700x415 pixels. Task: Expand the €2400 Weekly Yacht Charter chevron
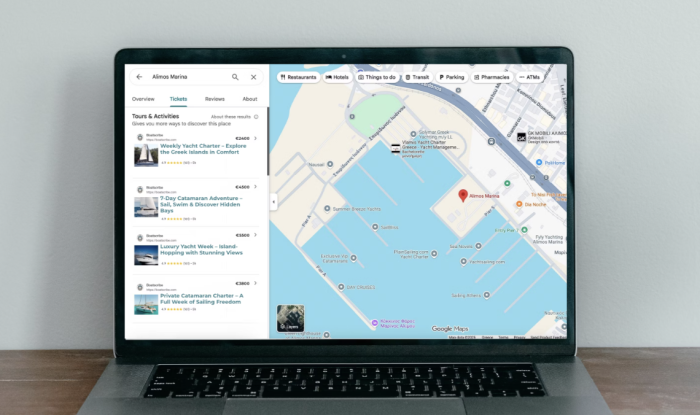(255, 138)
